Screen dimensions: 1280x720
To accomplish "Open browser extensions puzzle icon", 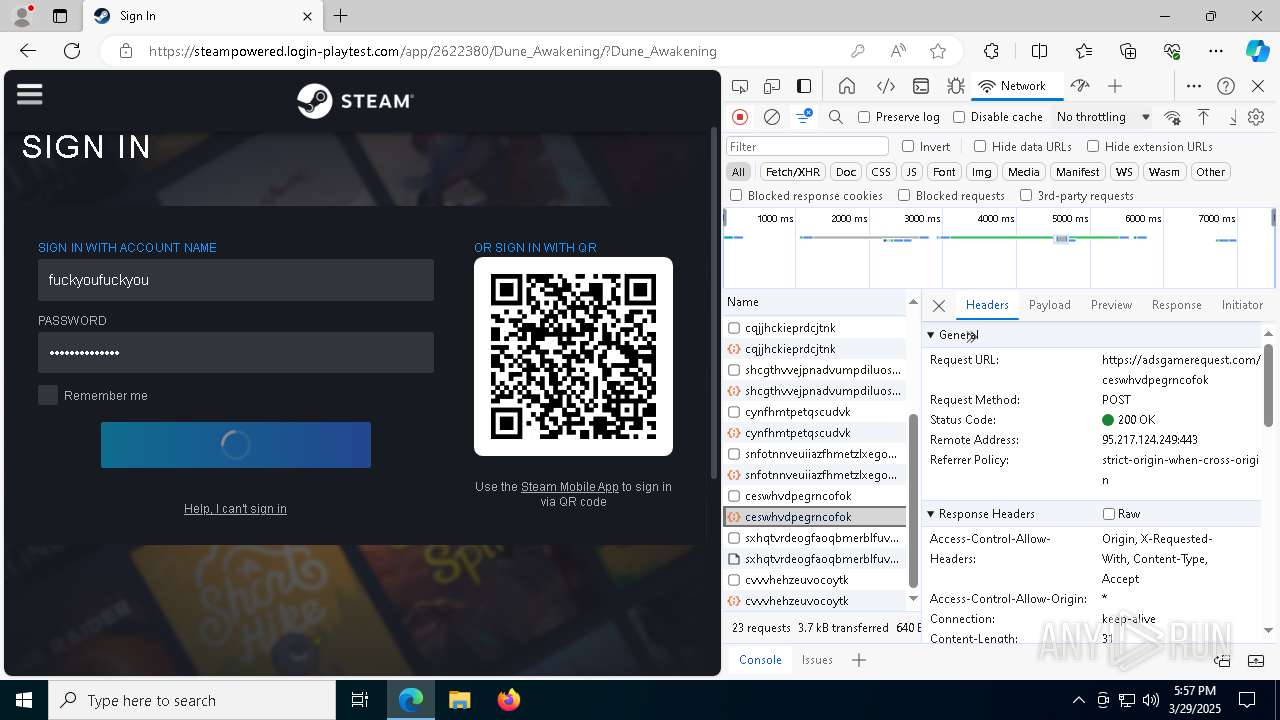I will 991,51.
